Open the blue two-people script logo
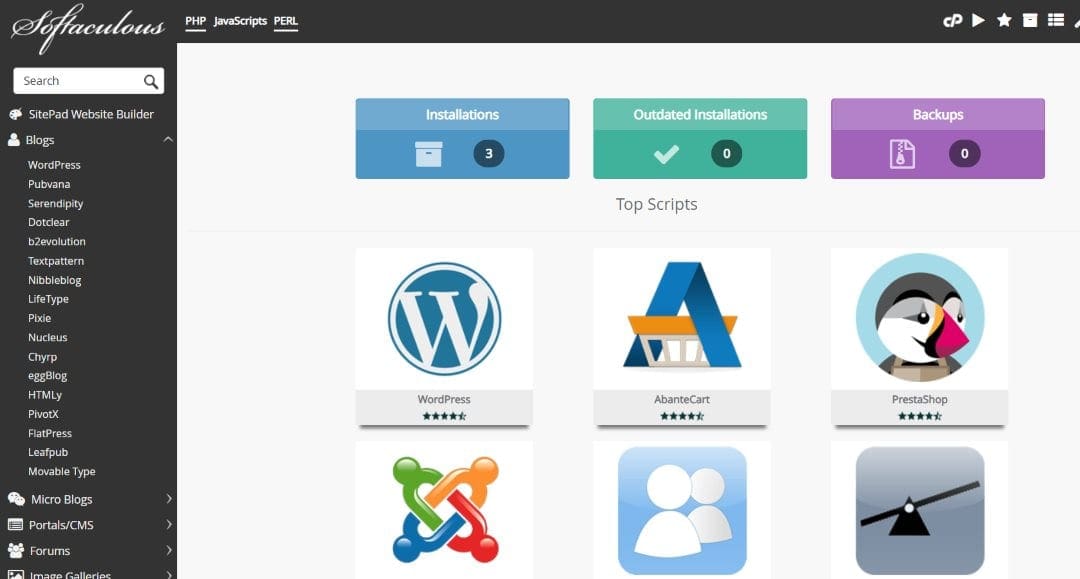Screen dimensions: 1080x579 [x=682, y=510]
